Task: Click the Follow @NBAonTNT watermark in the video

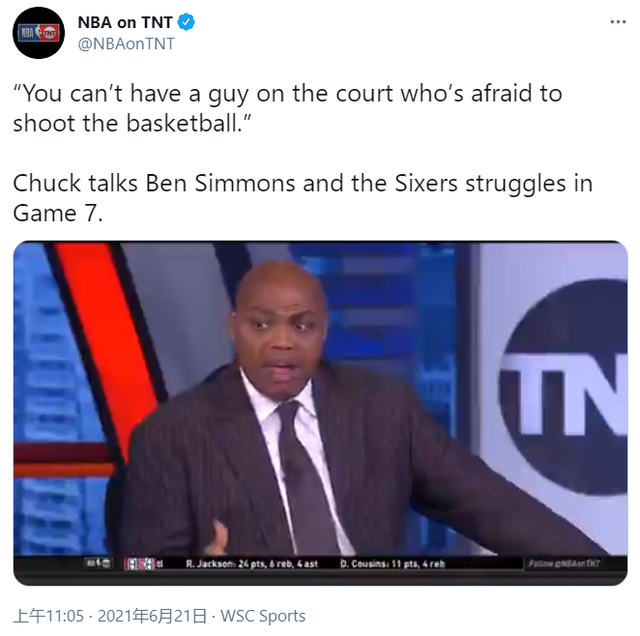Action: (564, 563)
